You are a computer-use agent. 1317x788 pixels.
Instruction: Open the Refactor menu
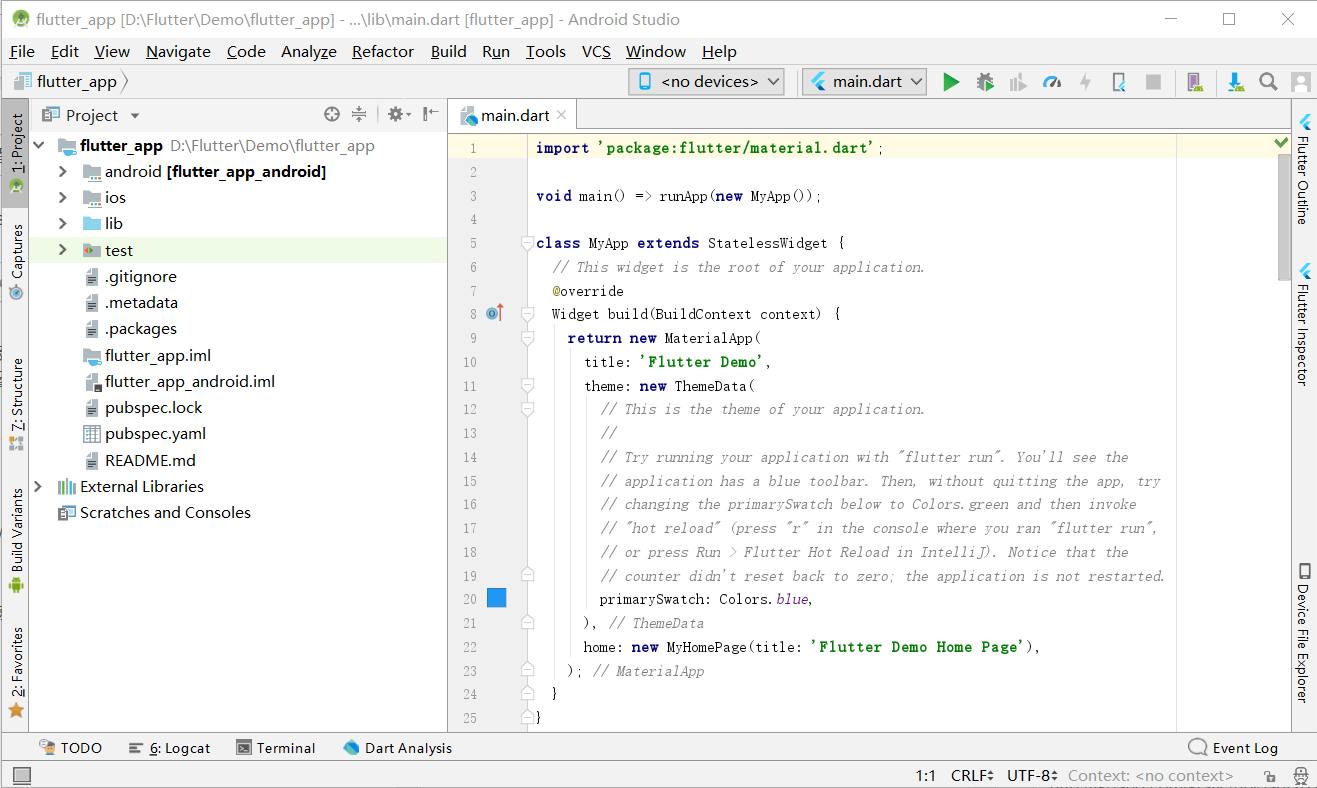coord(383,52)
